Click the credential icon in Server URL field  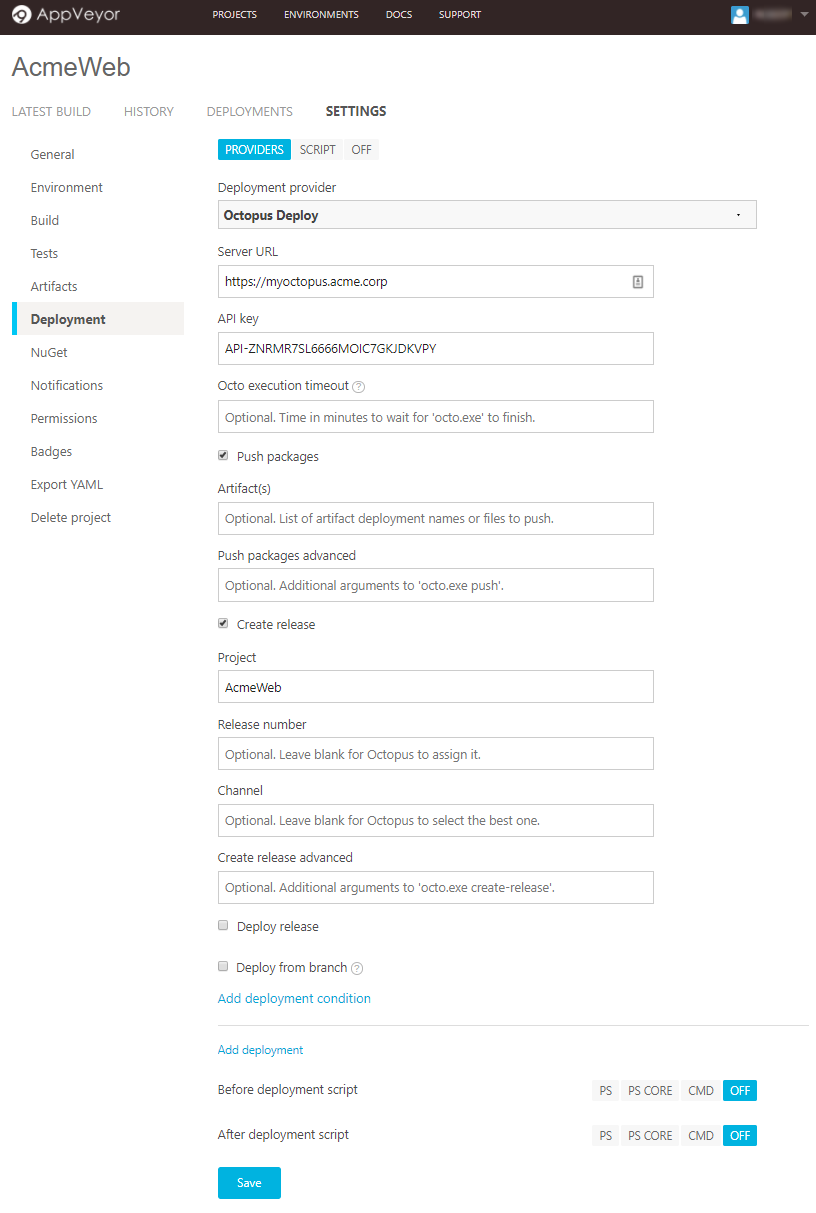click(x=638, y=282)
